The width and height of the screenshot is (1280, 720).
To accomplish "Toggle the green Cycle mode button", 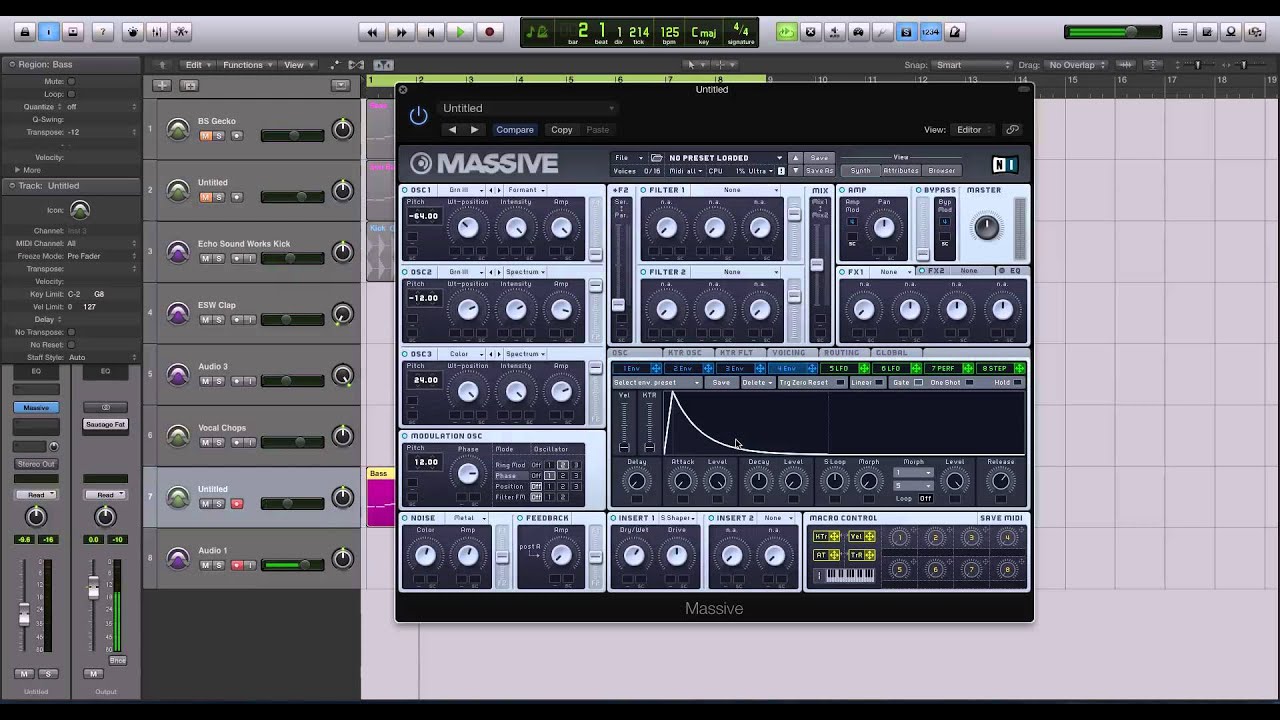I will (786, 32).
